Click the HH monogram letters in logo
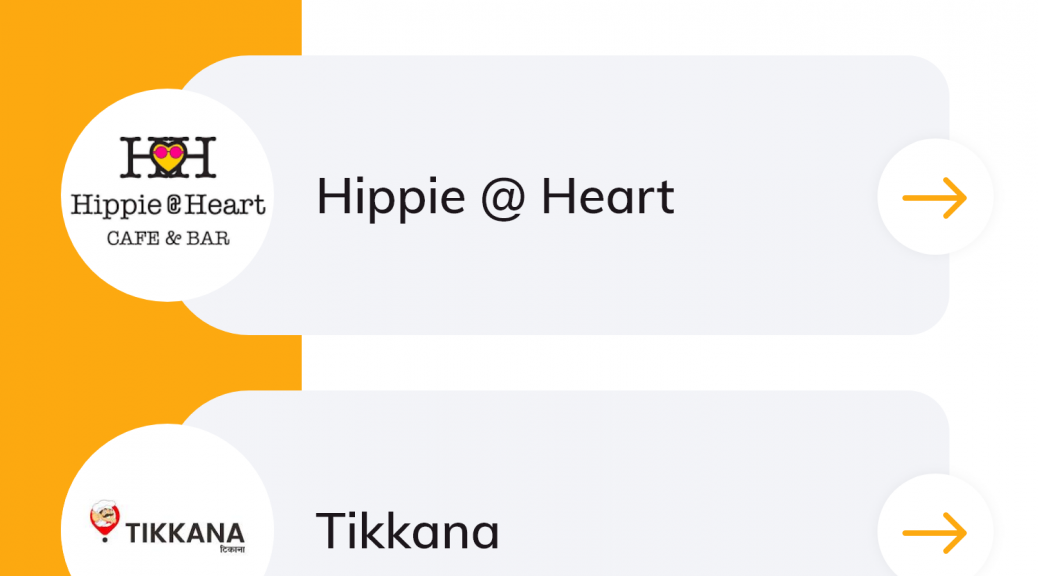1038x576 pixels. coord(168,158)
